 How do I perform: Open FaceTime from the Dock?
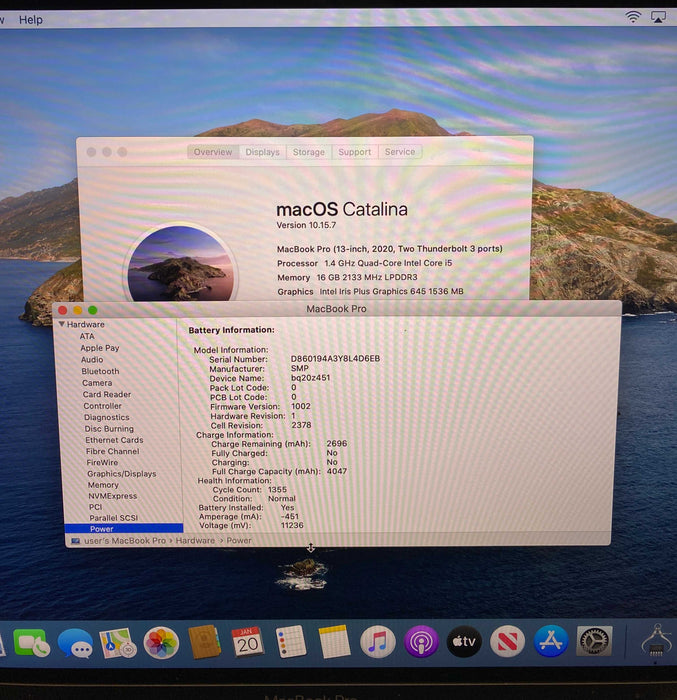[31, 643]
